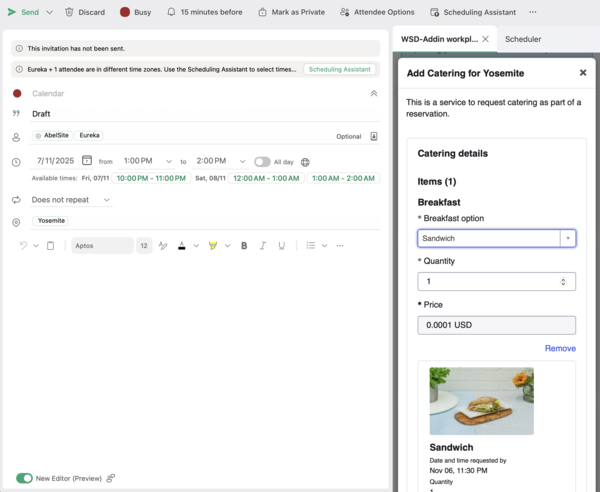Click the Price field 0.0001 USD
This screenshot has width=600, height=492.
496,325
